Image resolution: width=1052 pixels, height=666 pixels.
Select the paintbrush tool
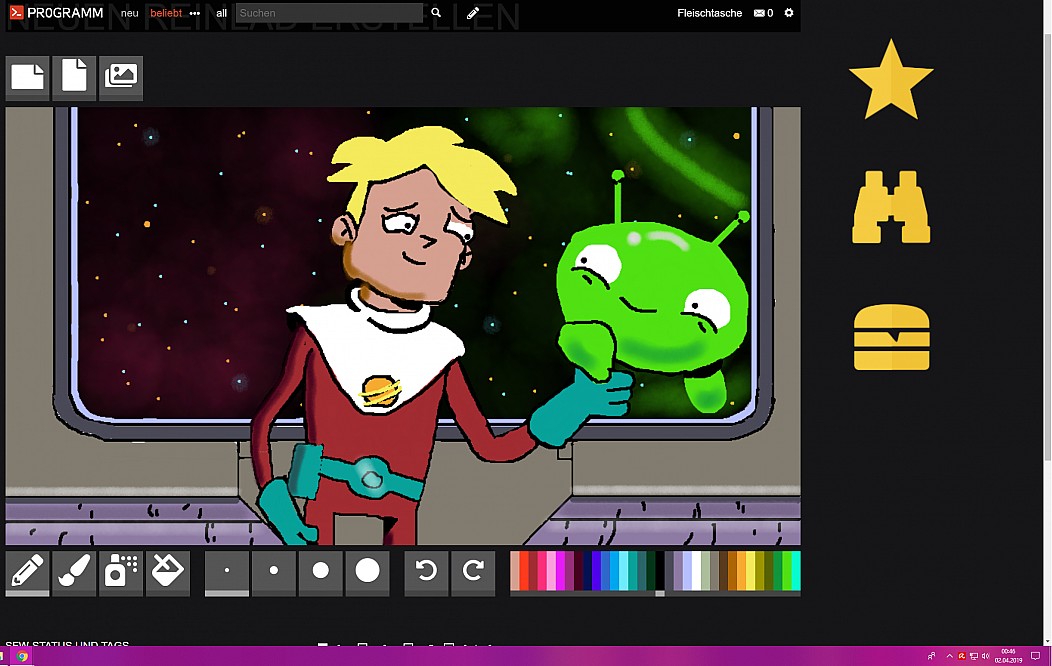74,572
